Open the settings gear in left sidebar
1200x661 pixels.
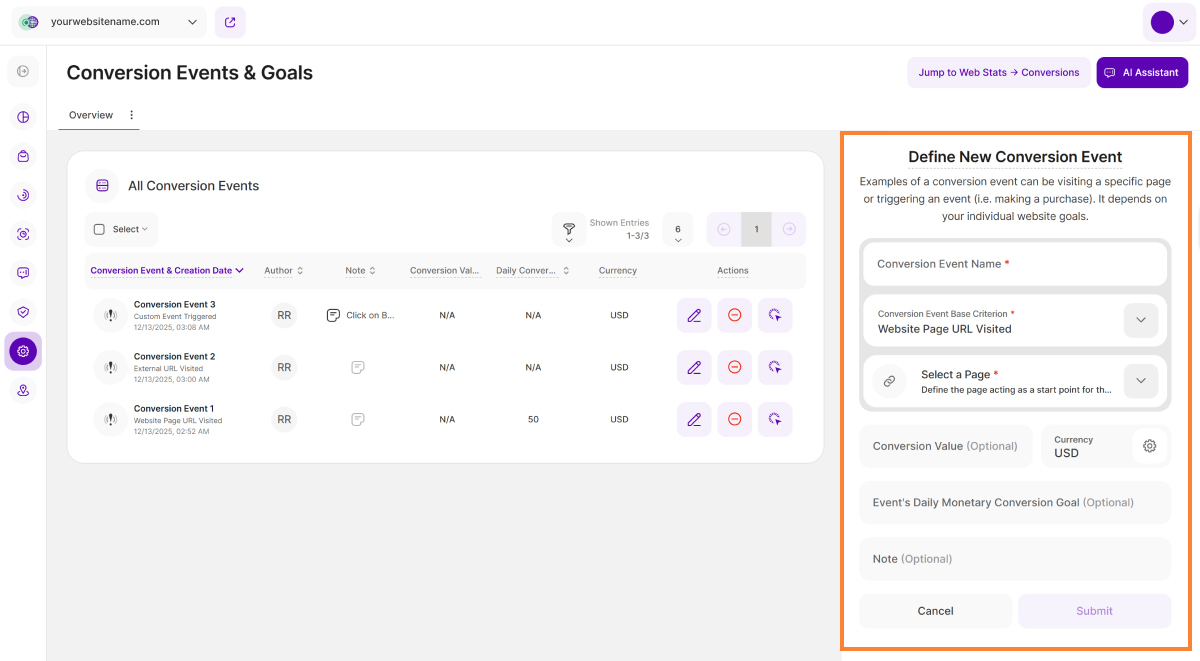tap(23, 351)
